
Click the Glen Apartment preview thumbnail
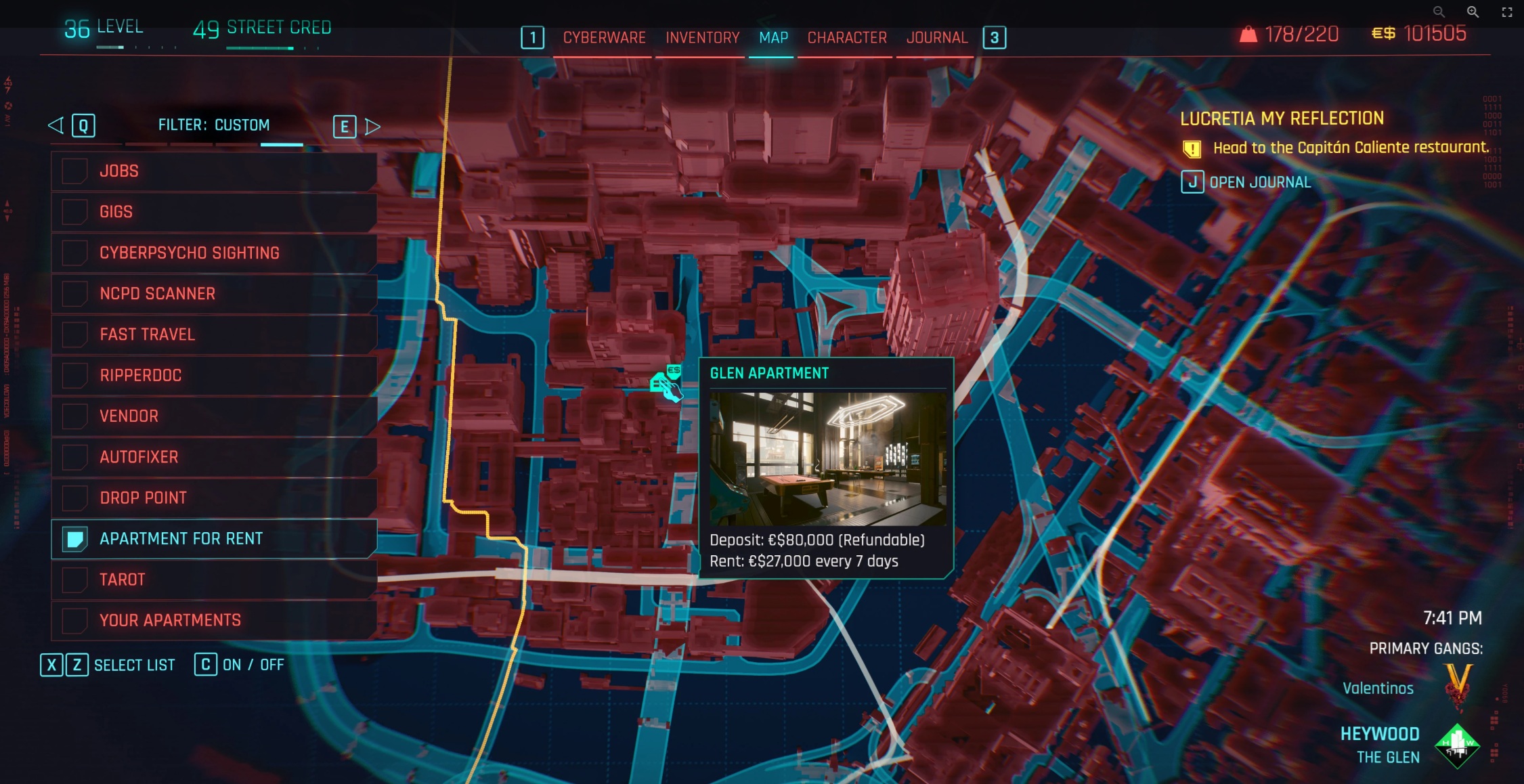click(827, 459)
